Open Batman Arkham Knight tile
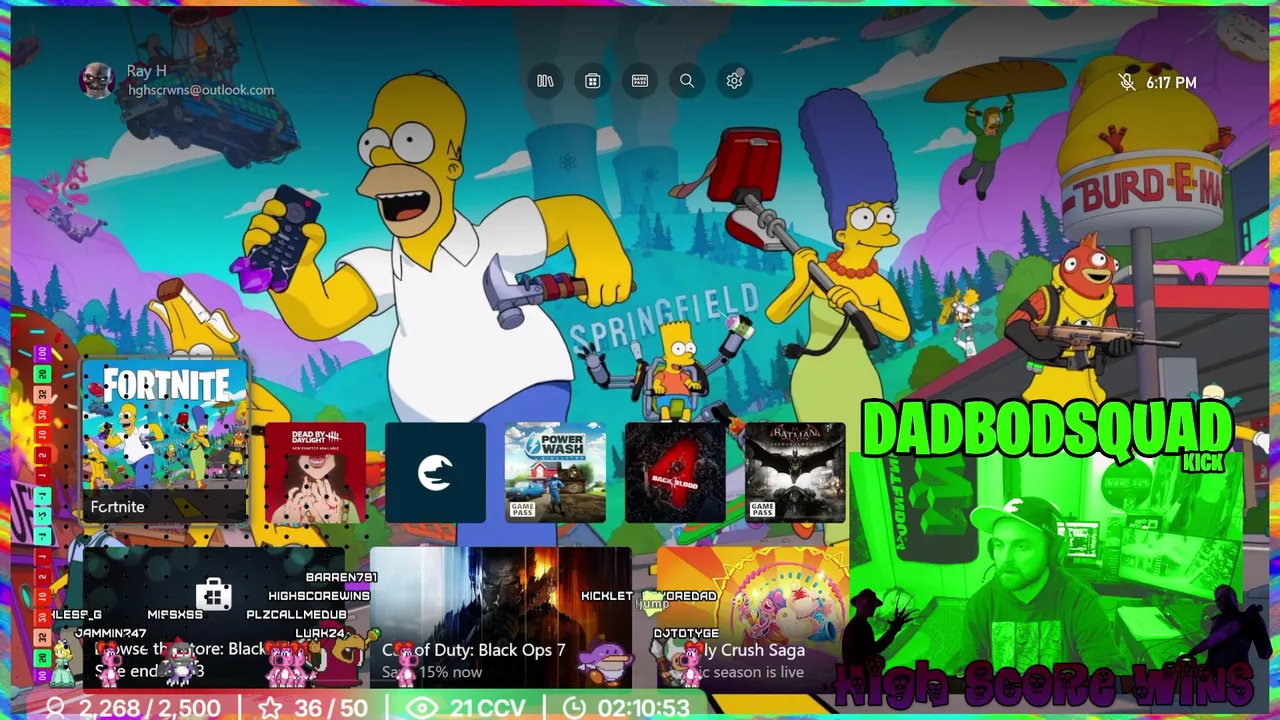Screen dimensions: 1280x720 point(795,473)
